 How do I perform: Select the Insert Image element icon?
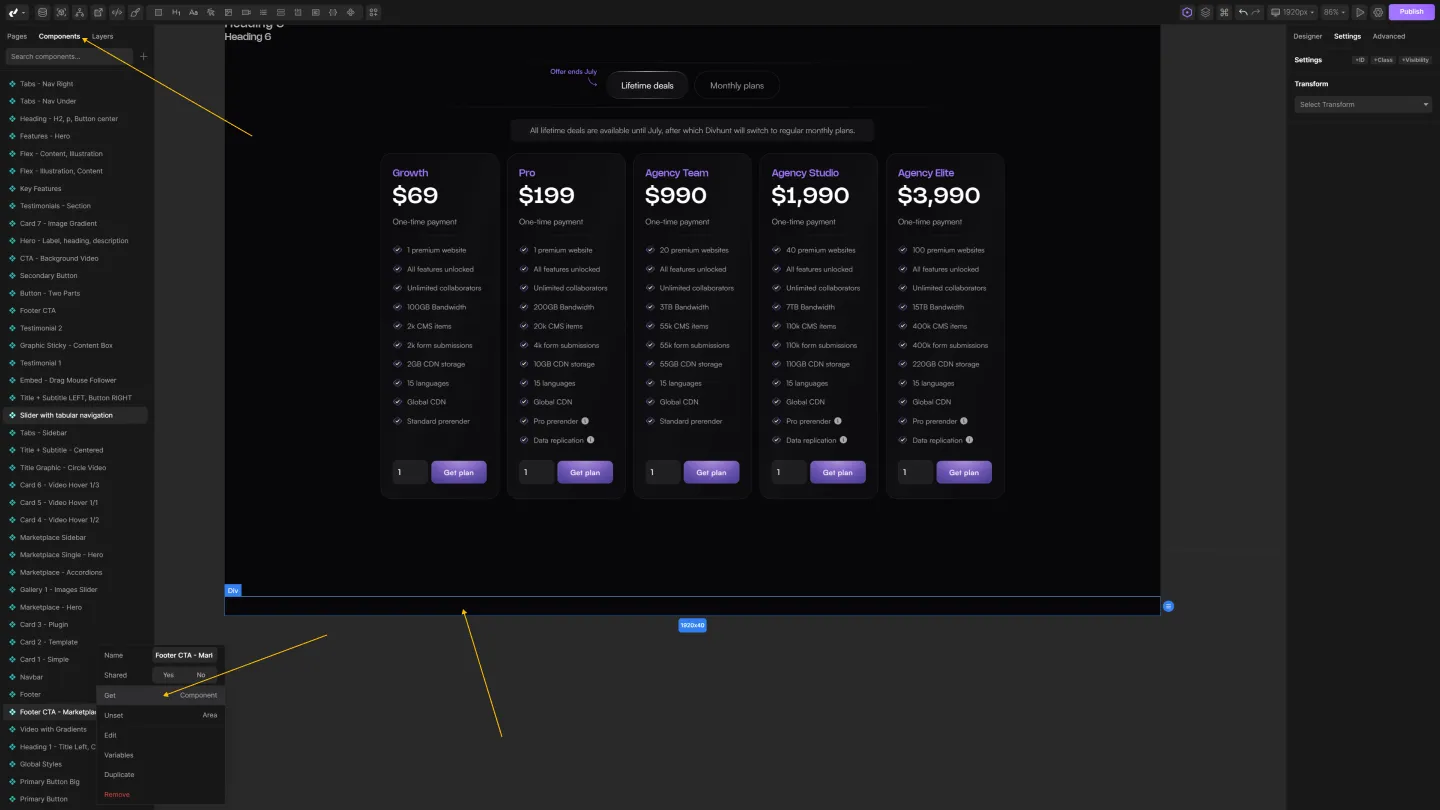229,12
